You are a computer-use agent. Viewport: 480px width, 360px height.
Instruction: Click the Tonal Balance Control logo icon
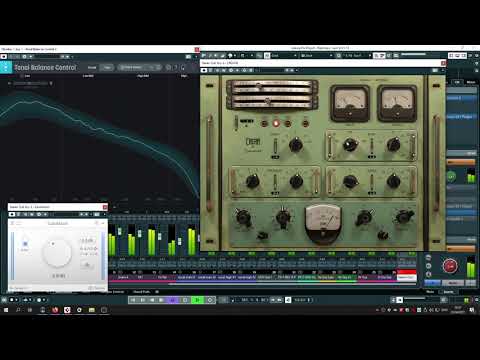[6, 67]
